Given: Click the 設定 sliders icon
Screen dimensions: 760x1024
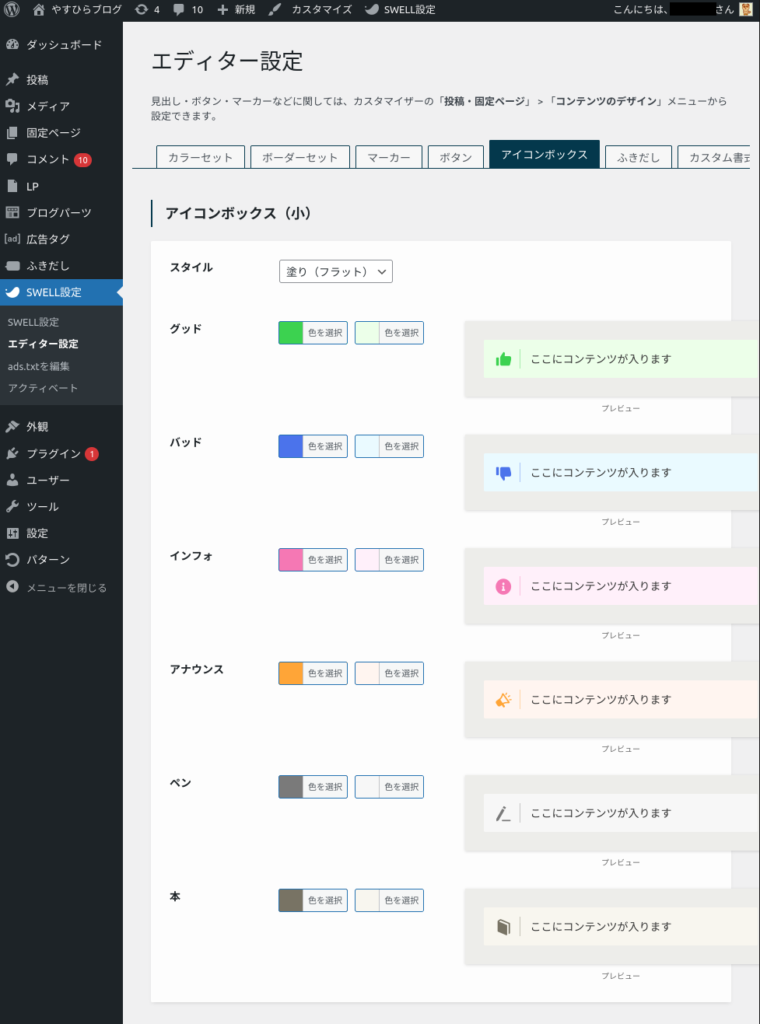Looking at the screenshot, I should (x=12, y=533).
